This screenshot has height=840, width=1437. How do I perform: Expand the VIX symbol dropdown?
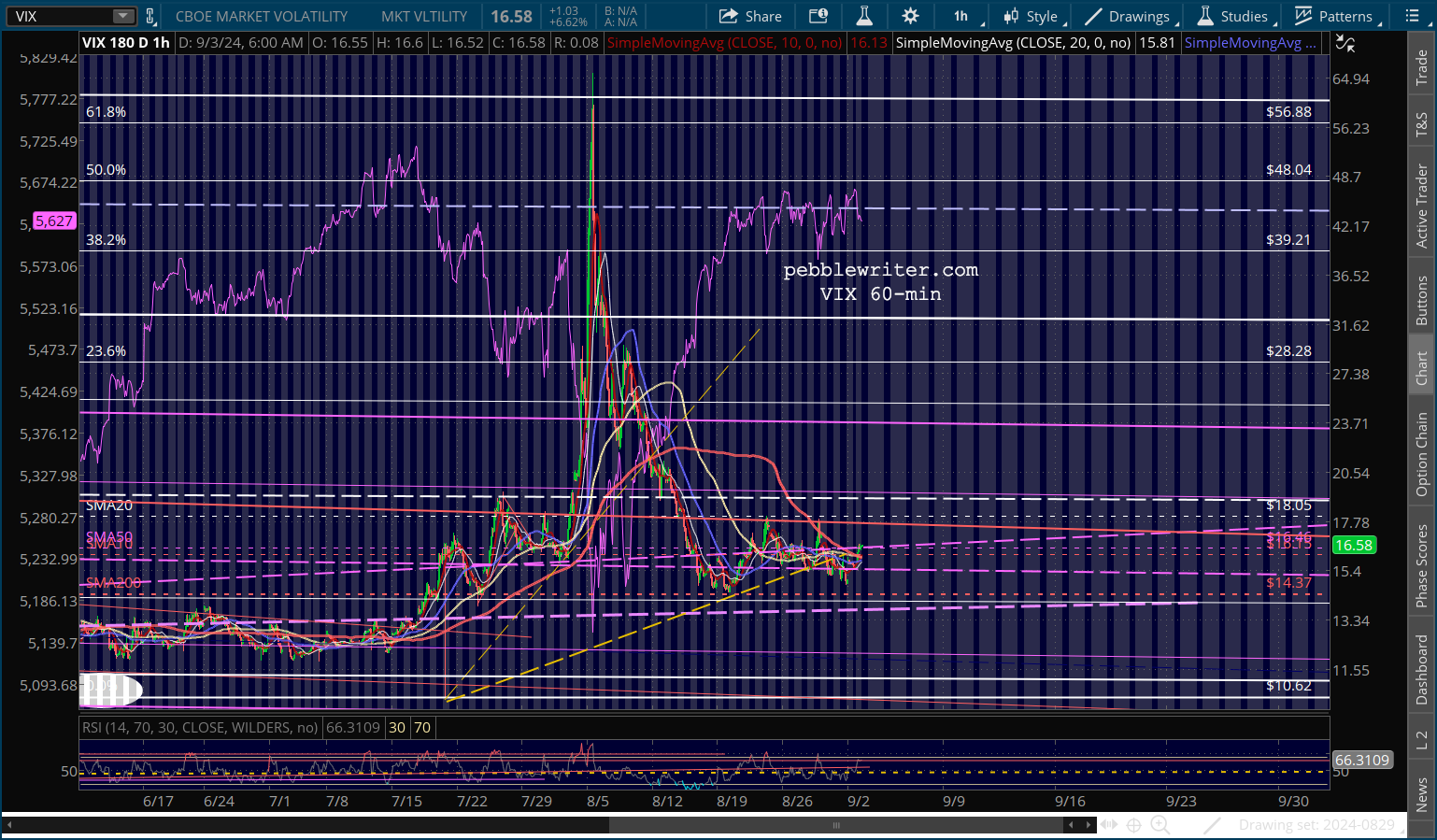tap(123, 16)
